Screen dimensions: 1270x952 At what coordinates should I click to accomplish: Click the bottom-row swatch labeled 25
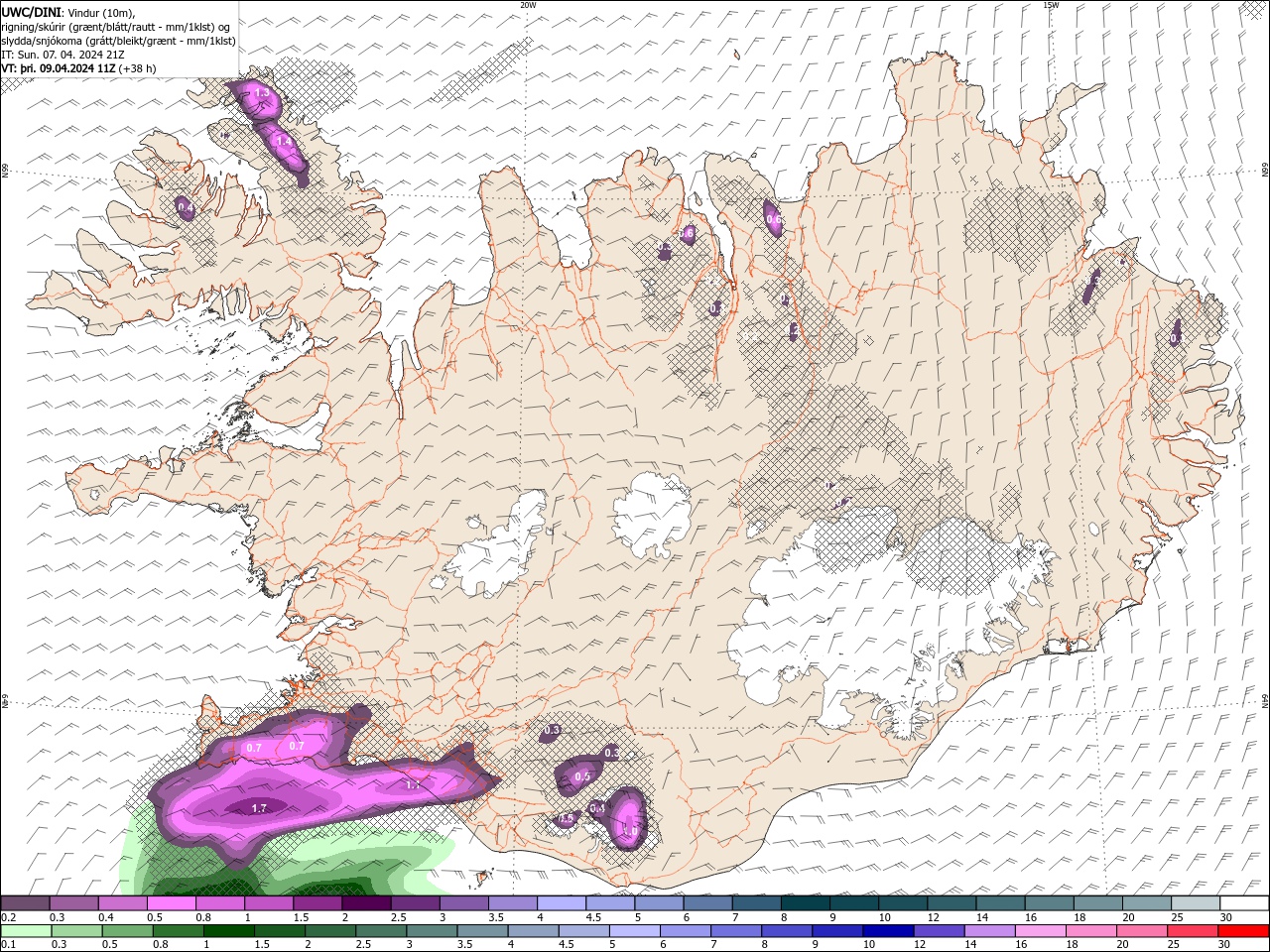pos(1194,931)
